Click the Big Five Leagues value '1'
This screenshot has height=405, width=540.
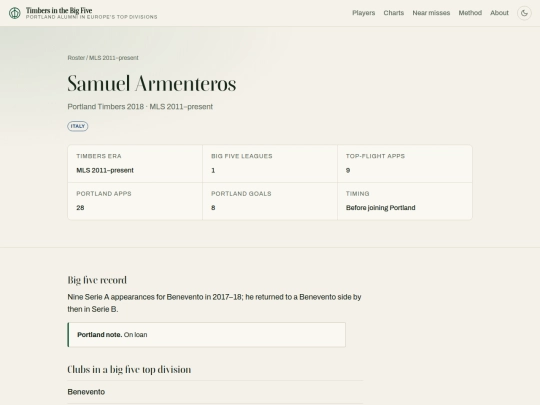click(x=213, y=170)
